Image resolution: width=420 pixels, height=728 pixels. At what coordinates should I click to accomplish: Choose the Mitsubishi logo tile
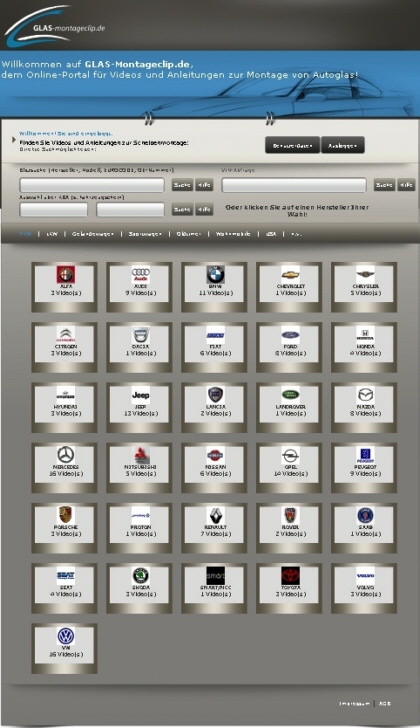click(x=139, y=468)
